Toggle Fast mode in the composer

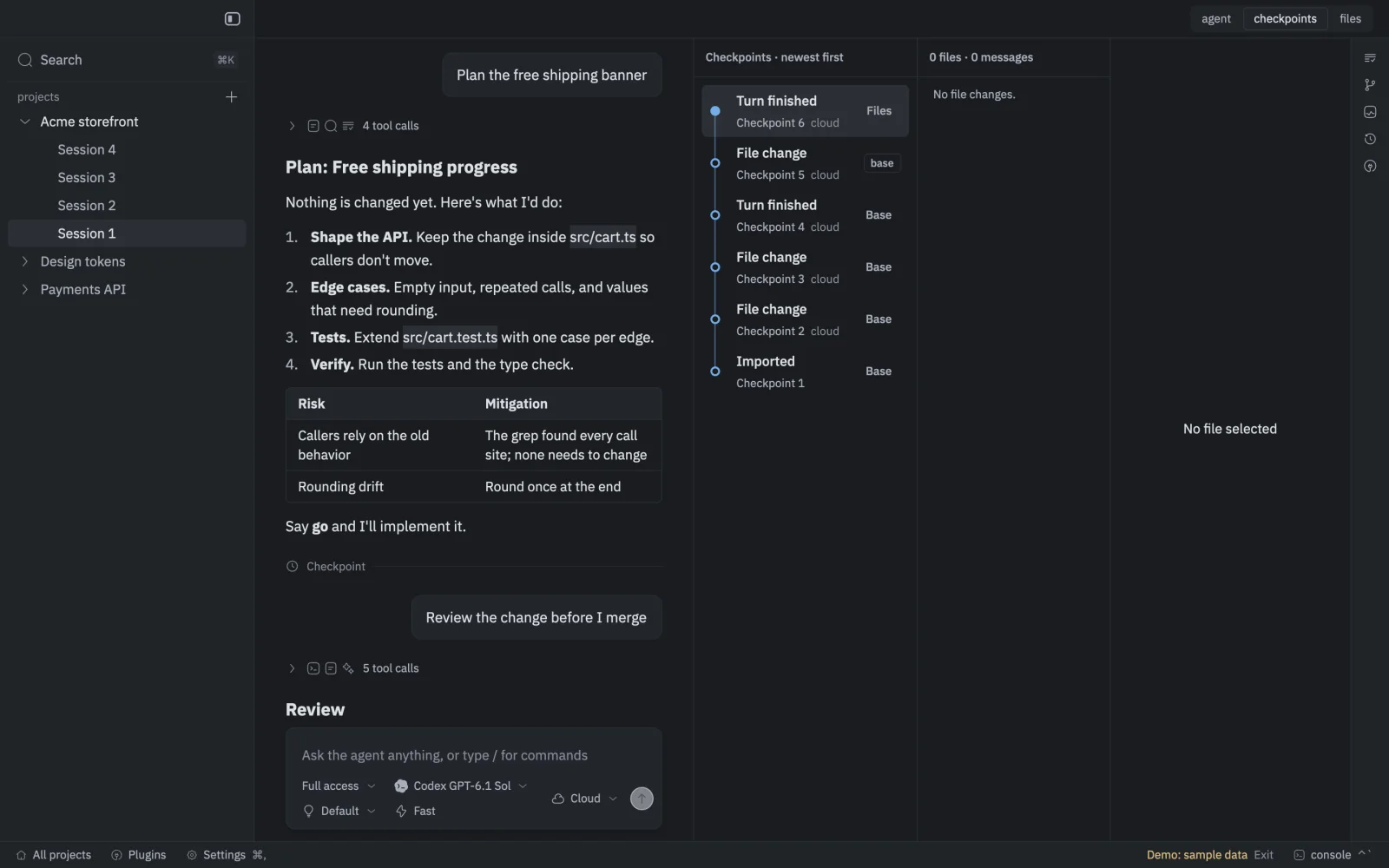(416, 811)
